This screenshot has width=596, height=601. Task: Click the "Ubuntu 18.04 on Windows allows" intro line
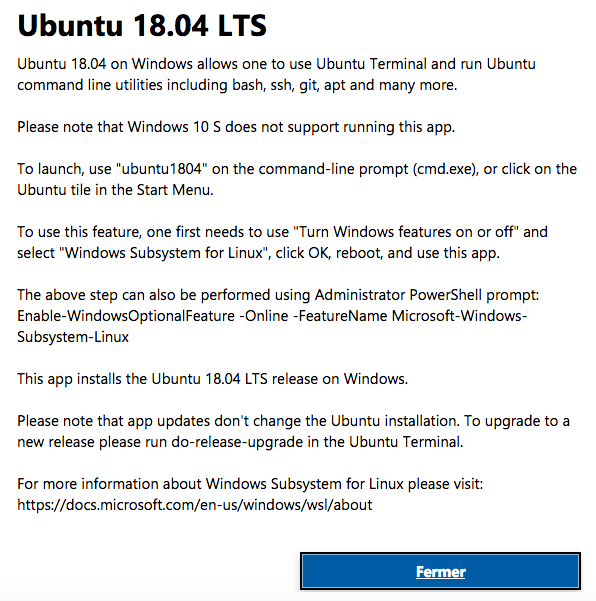276,64
